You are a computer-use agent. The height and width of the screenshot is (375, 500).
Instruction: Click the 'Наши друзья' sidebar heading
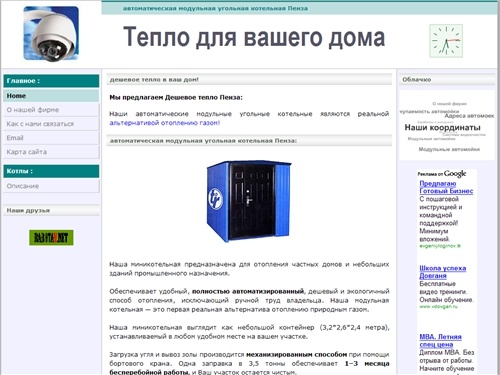[x=51, y=210]
